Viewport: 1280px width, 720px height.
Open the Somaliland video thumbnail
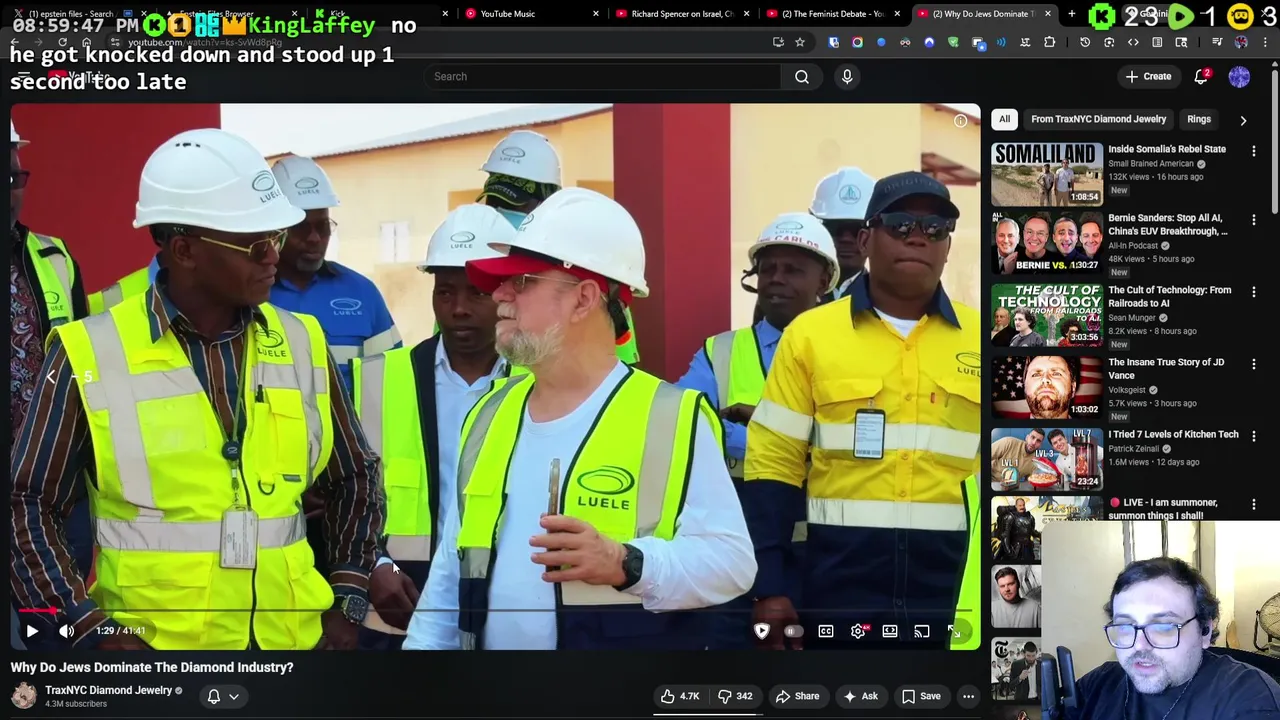[x=1046, y=173]
